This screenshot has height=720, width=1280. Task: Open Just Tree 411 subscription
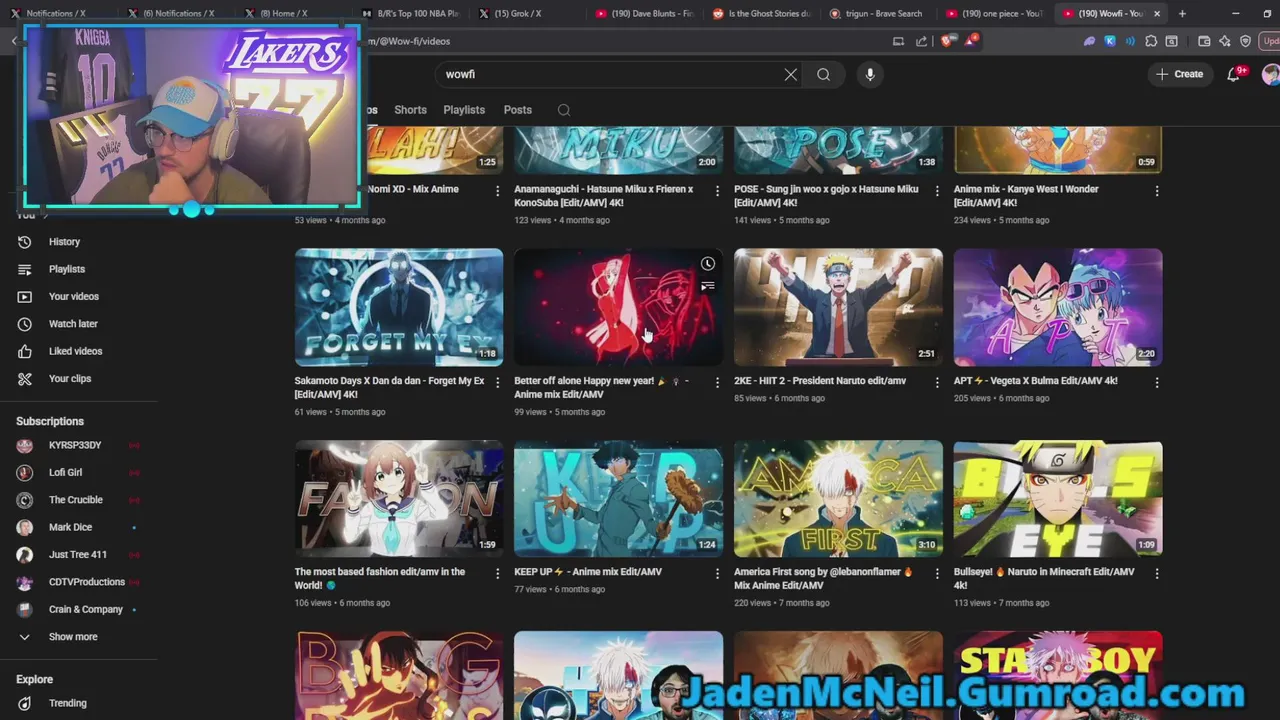(78, 554)
